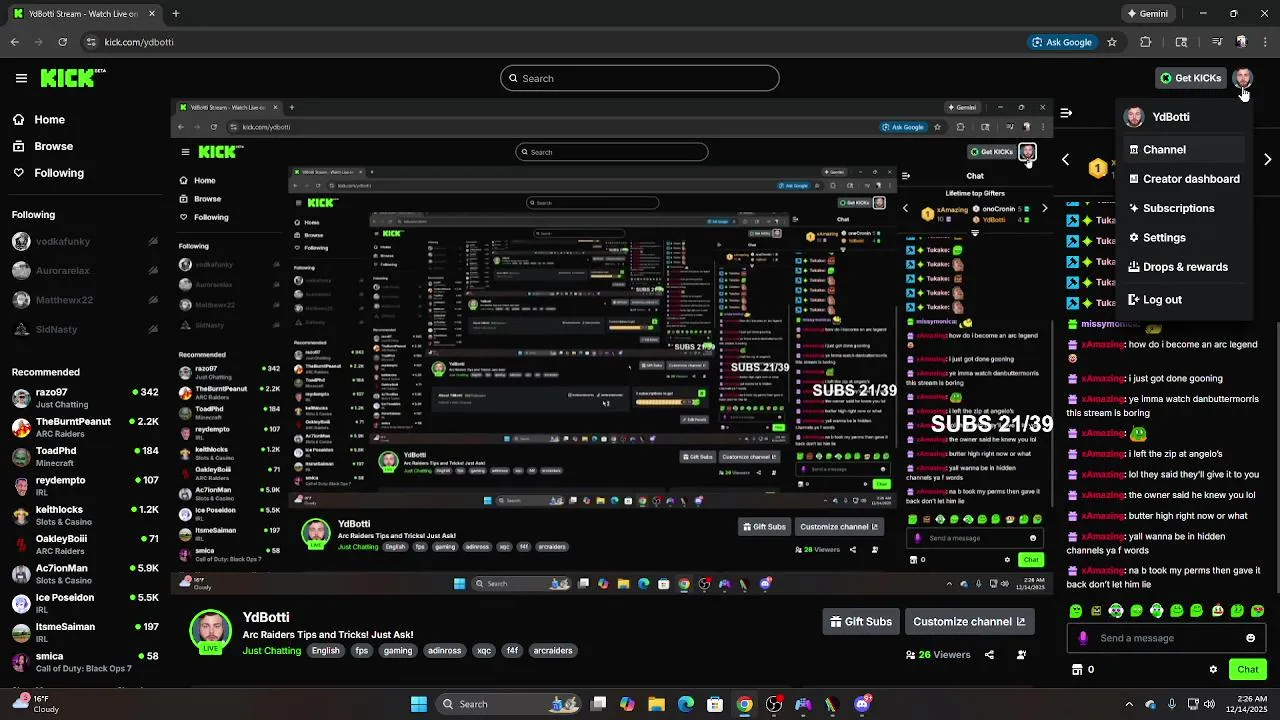Image resolution: width=1280 pixels, height=720 pixels.
Task: Open a new Chrome tab
Action: 175,14
